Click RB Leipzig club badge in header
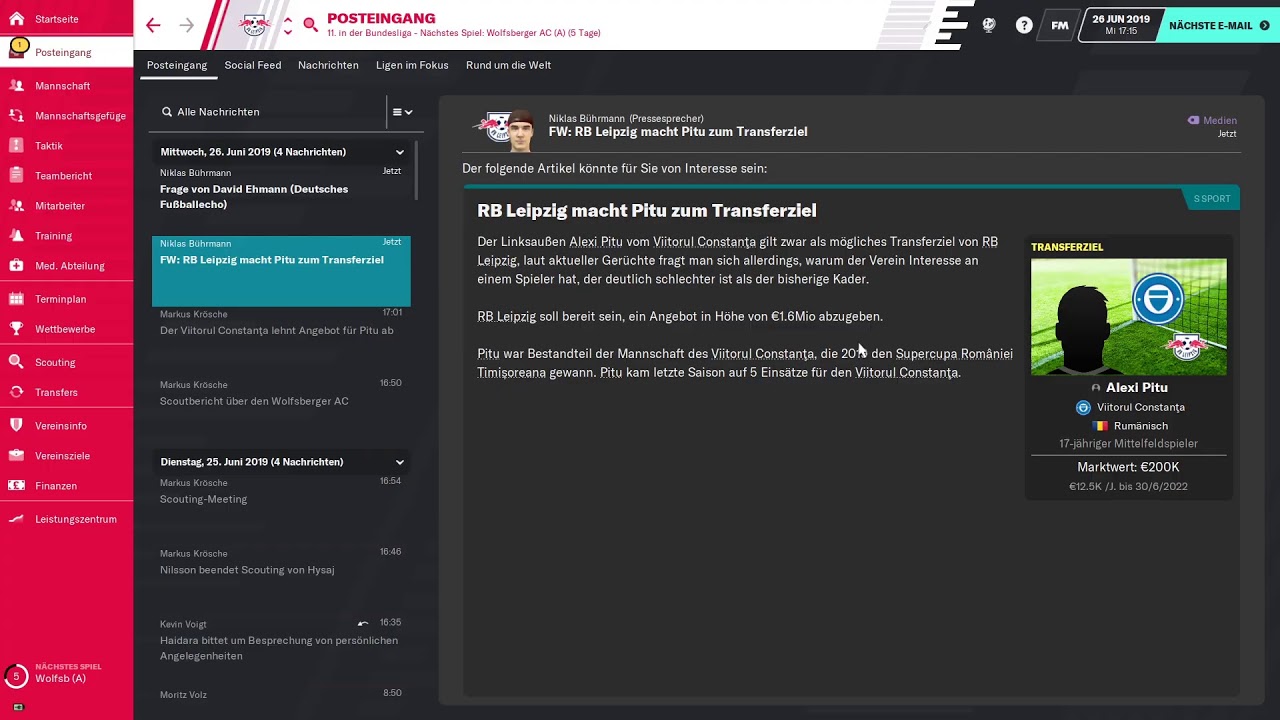Viewport: 1280px width, 720px height. (x=256, y=25)
